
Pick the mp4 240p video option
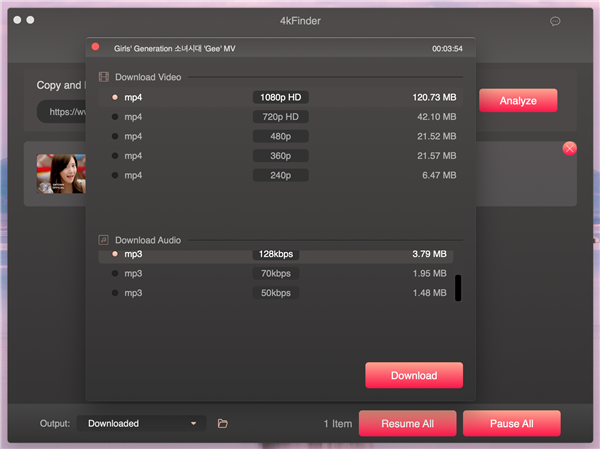115,175
